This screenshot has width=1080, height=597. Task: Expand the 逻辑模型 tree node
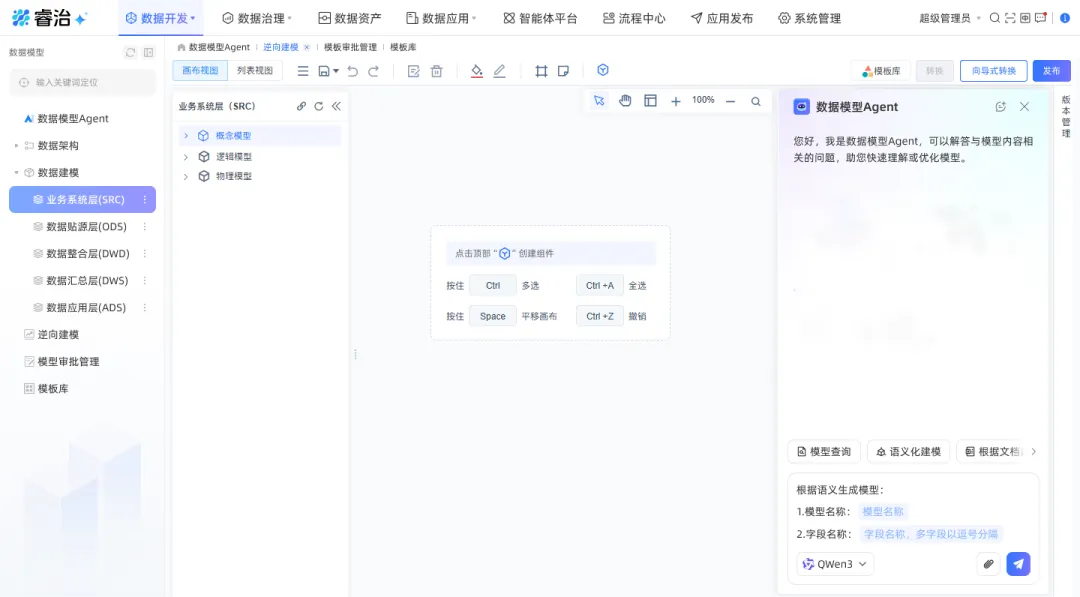point(185,157)
